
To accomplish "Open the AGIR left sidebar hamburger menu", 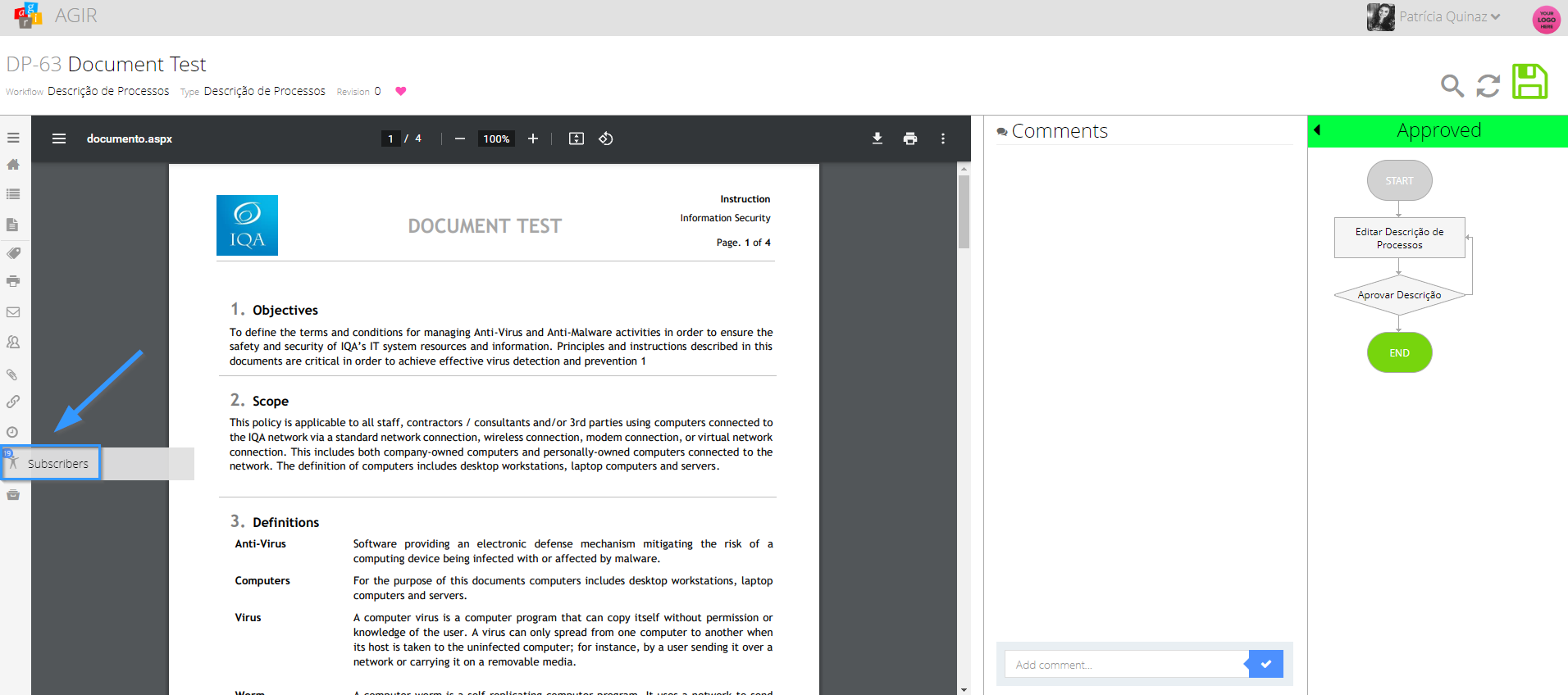I will [13, 138].
